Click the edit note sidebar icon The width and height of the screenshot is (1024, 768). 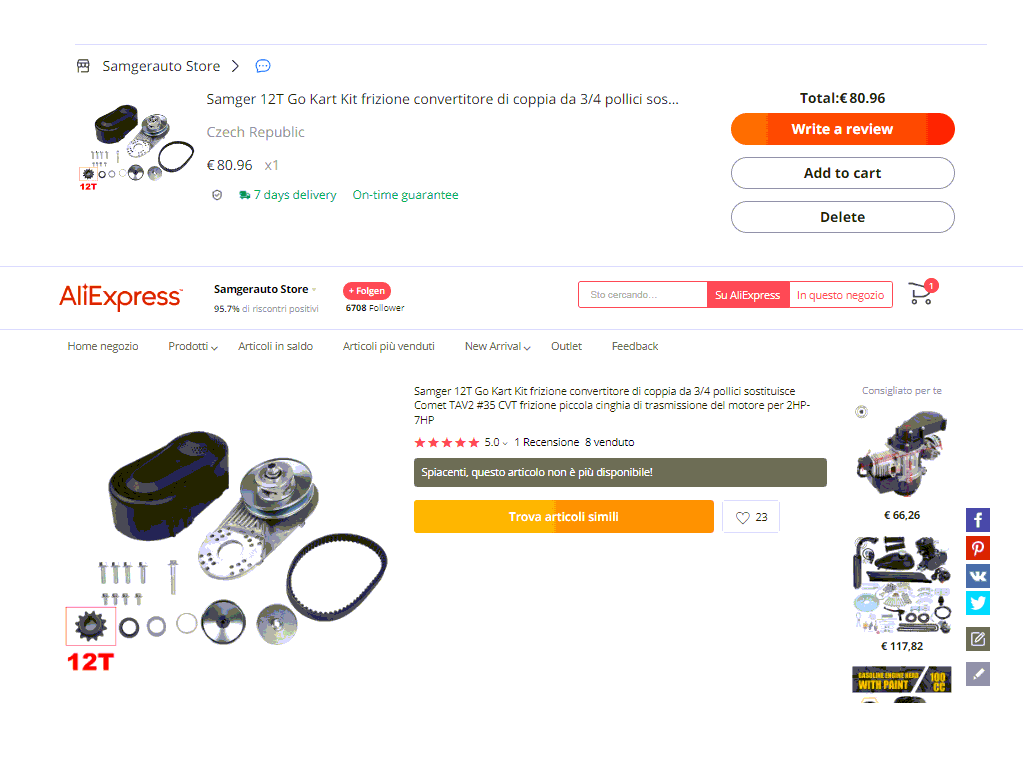coord(978,639)
